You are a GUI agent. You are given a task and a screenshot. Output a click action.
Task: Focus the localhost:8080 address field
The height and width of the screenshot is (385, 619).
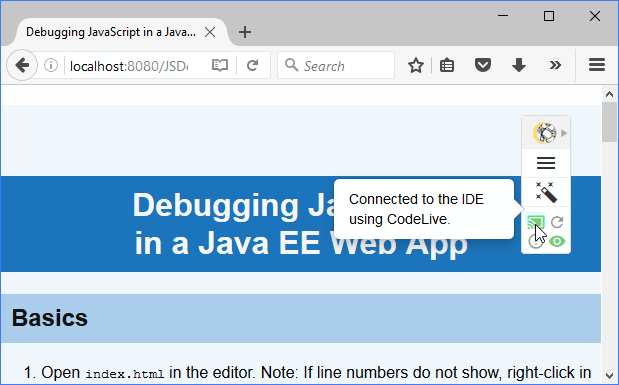click(129, 66)
